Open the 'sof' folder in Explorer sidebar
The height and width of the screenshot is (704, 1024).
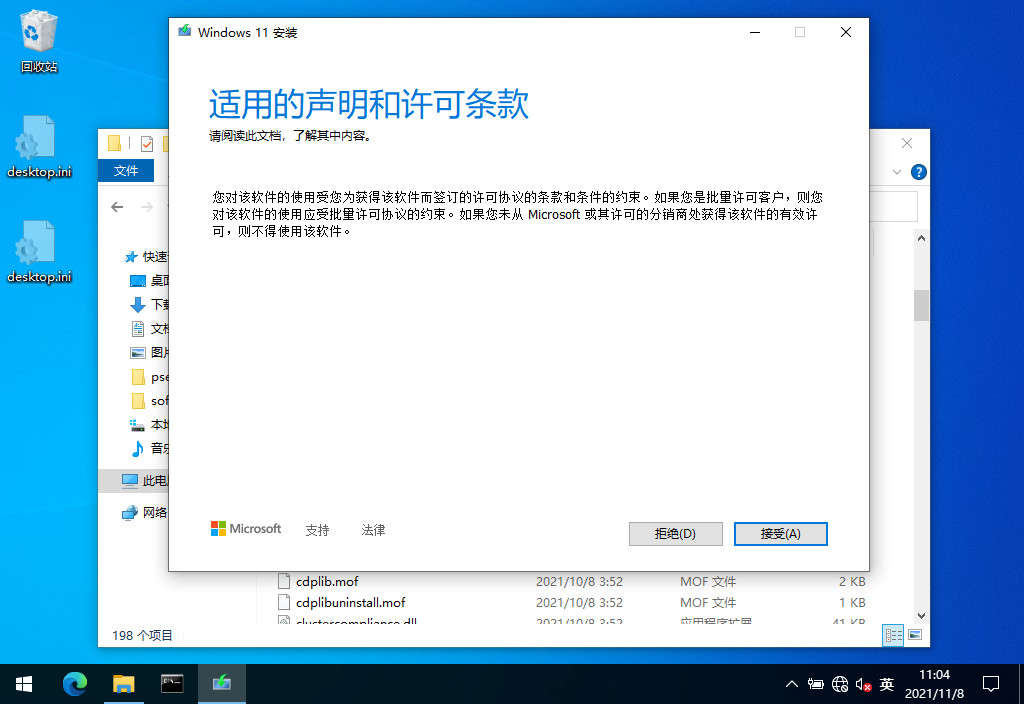click(149, 400)
